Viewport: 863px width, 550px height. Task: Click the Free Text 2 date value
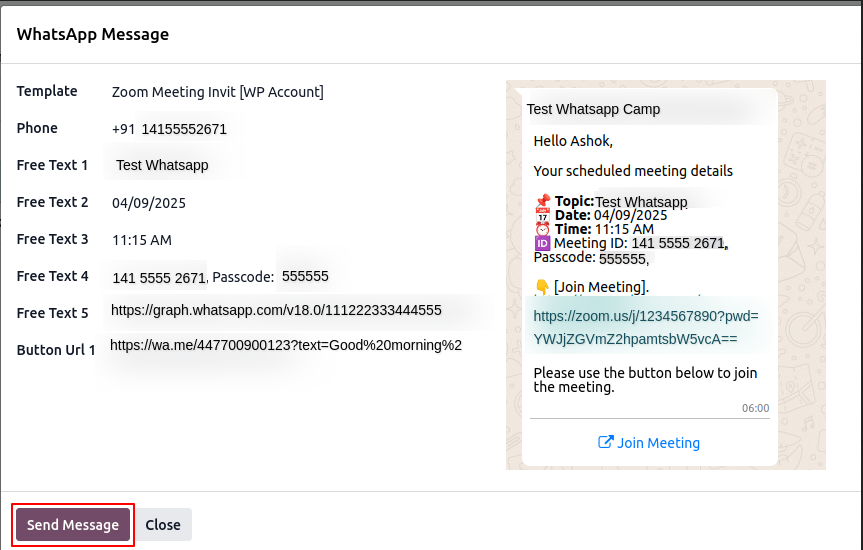pyautogui.click(x=149, y=203)
